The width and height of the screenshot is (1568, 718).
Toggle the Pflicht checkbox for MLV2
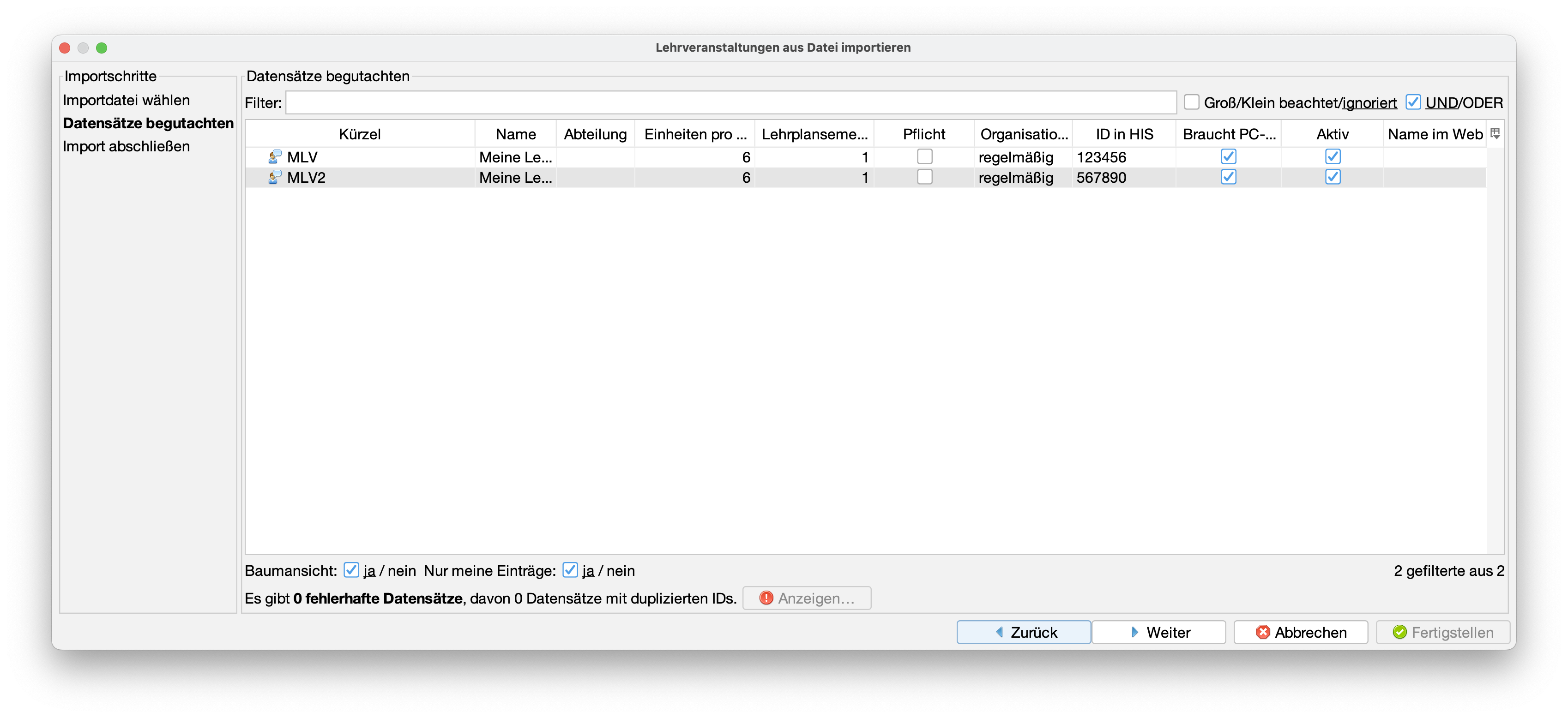924,176
